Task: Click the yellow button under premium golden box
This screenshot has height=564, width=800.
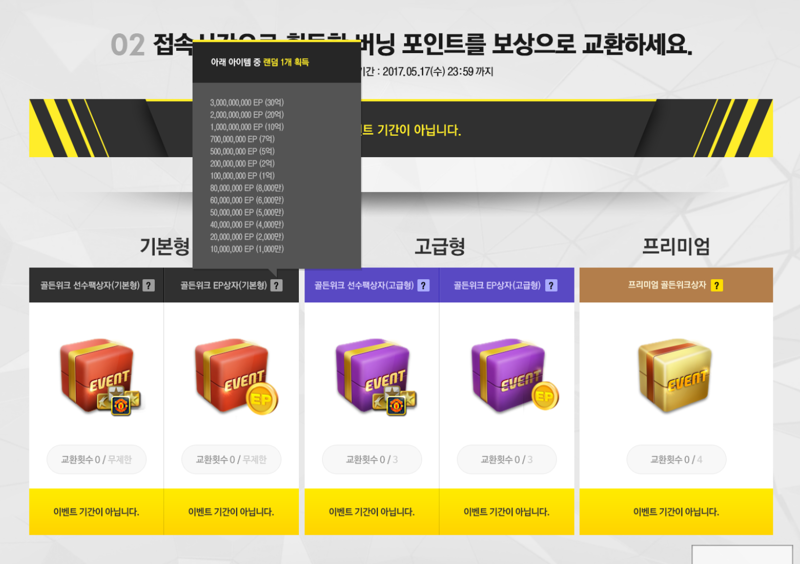Action: 676,511
